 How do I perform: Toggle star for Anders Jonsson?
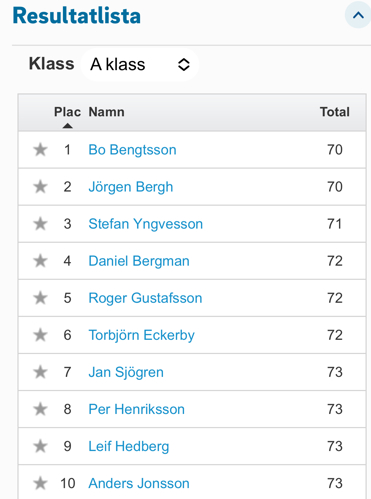pyautogui.click(x=40, y=483)
